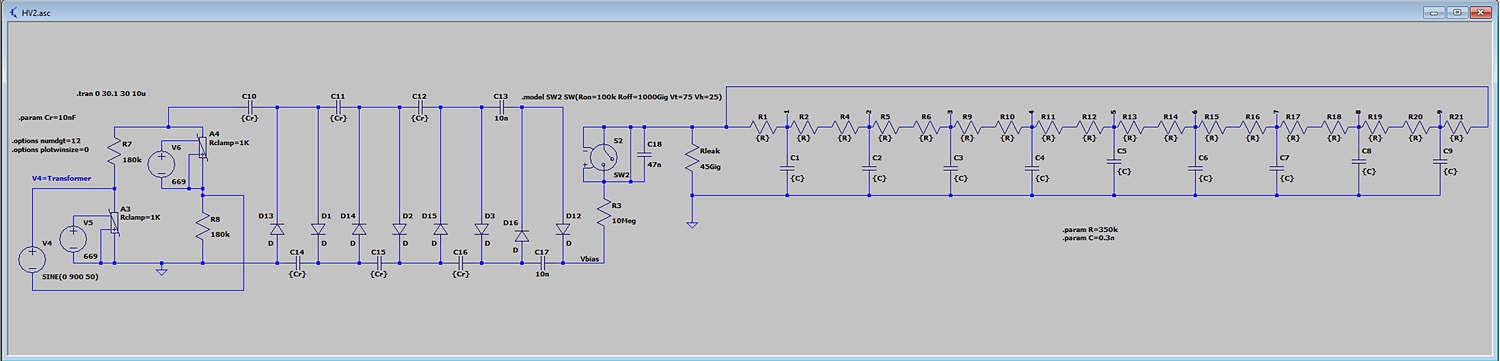This screenshot has width=1500, height=361.
Task: Select the Rleak resistor symbol
Action: 691,159
